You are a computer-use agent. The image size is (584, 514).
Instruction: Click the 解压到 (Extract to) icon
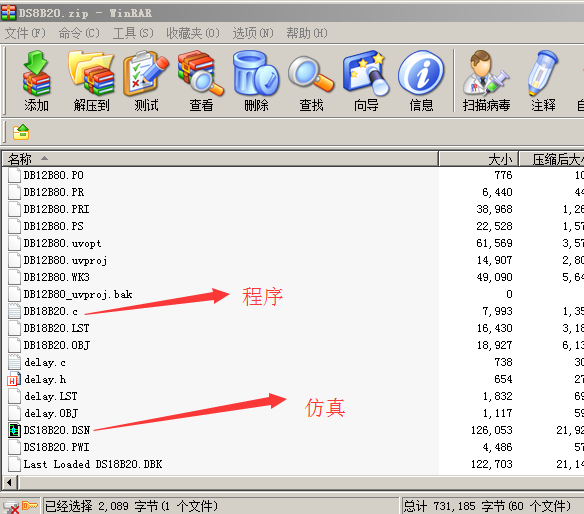pos(91,80)
